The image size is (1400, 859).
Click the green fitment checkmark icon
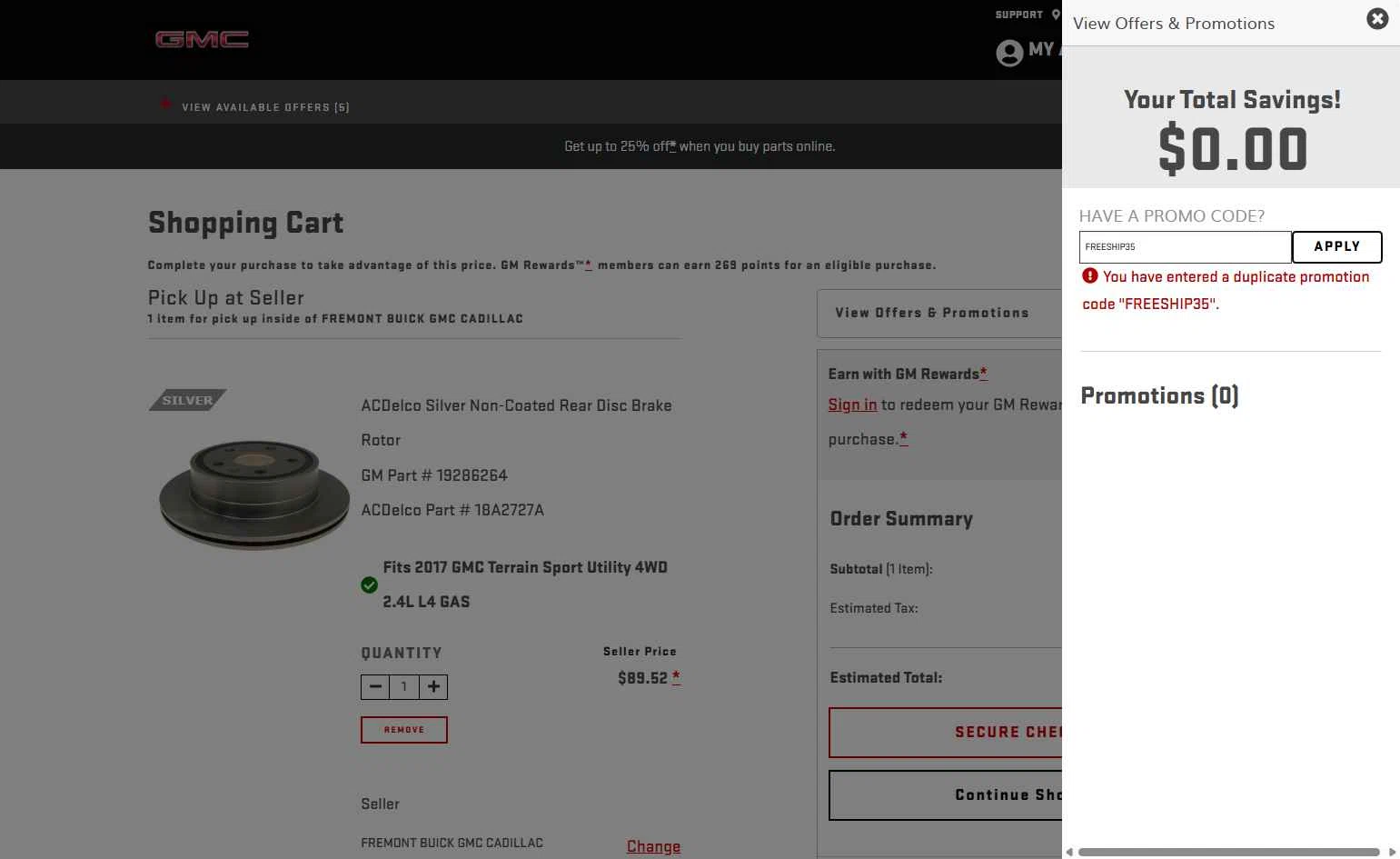click(369, 584)
